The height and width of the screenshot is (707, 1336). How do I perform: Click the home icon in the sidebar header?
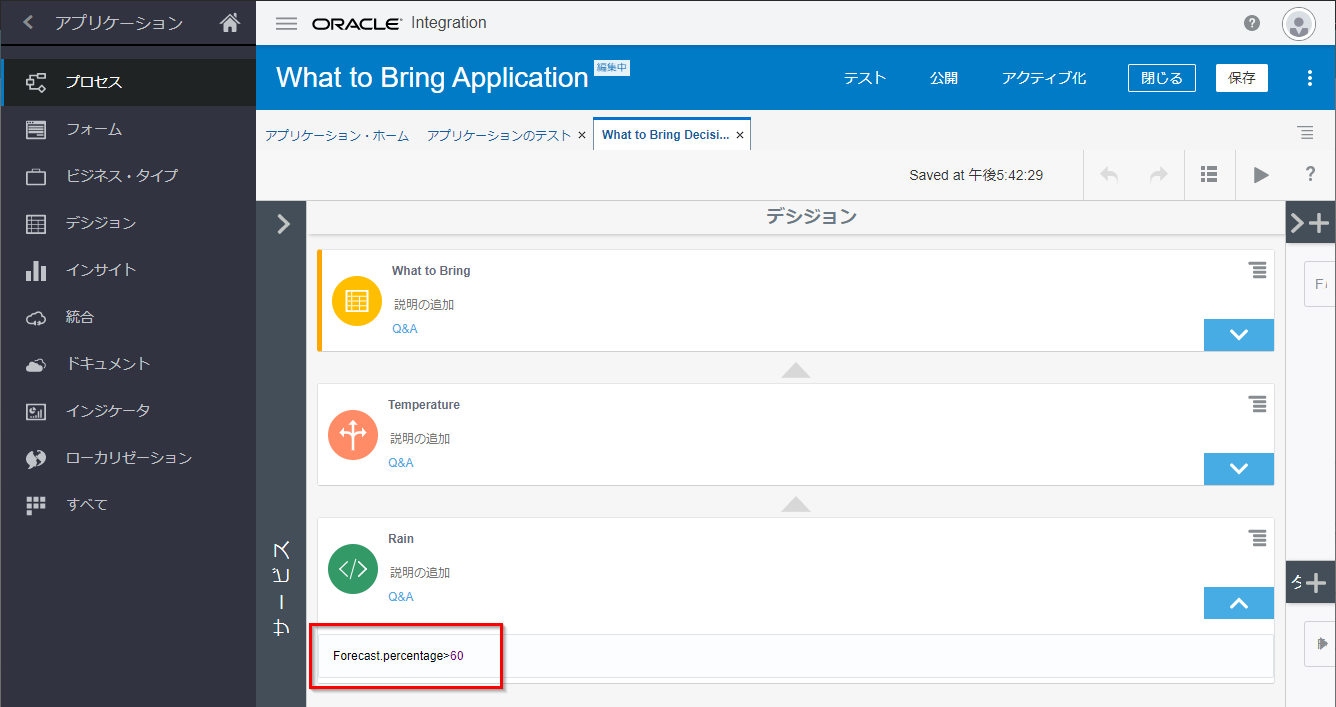click(230, 23)
